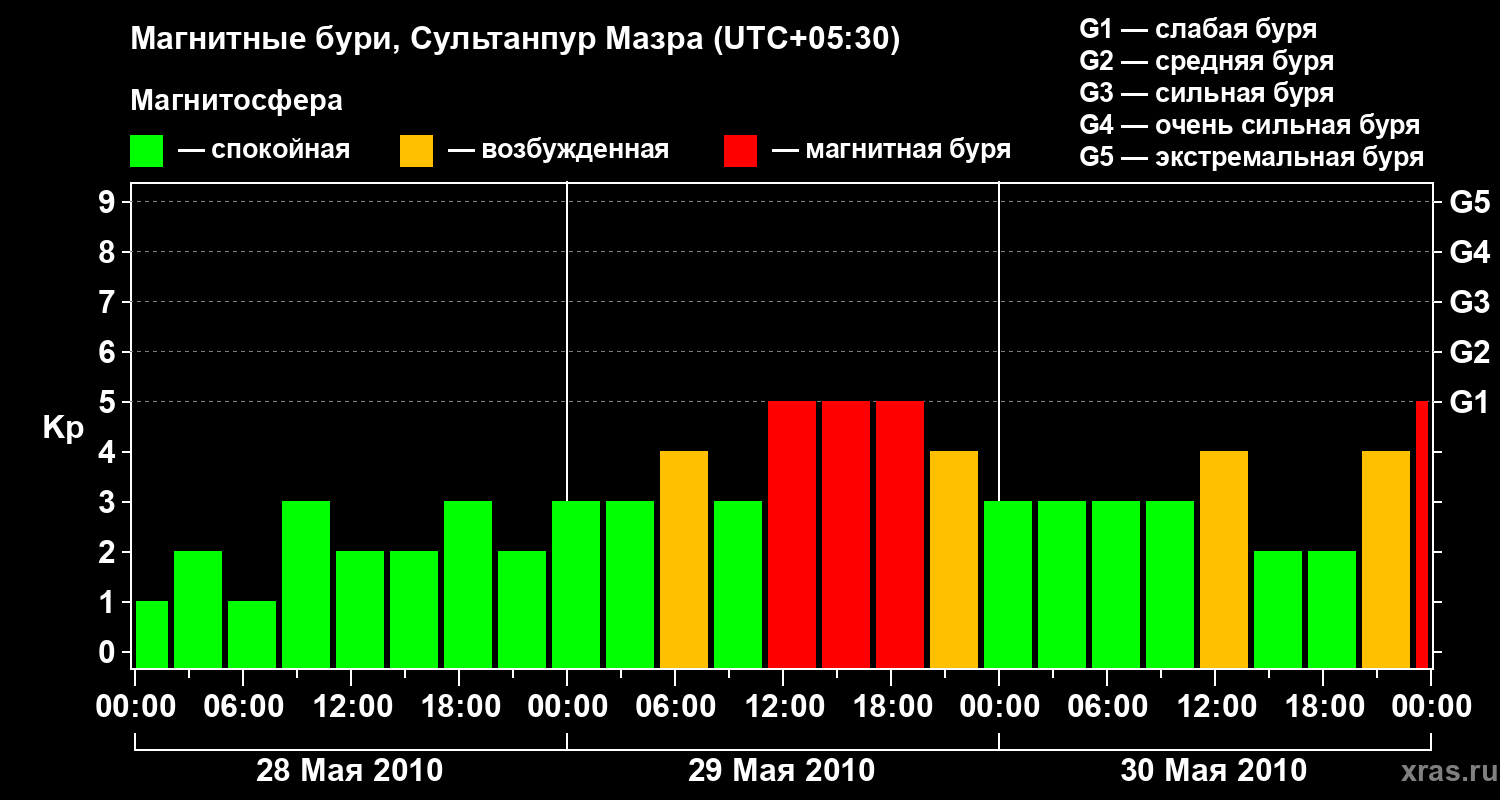This screenshot has height=800, width=1500.
Task: Select the 'G2 — средняя буря' legend line
Action: [x=1207, y=61]
